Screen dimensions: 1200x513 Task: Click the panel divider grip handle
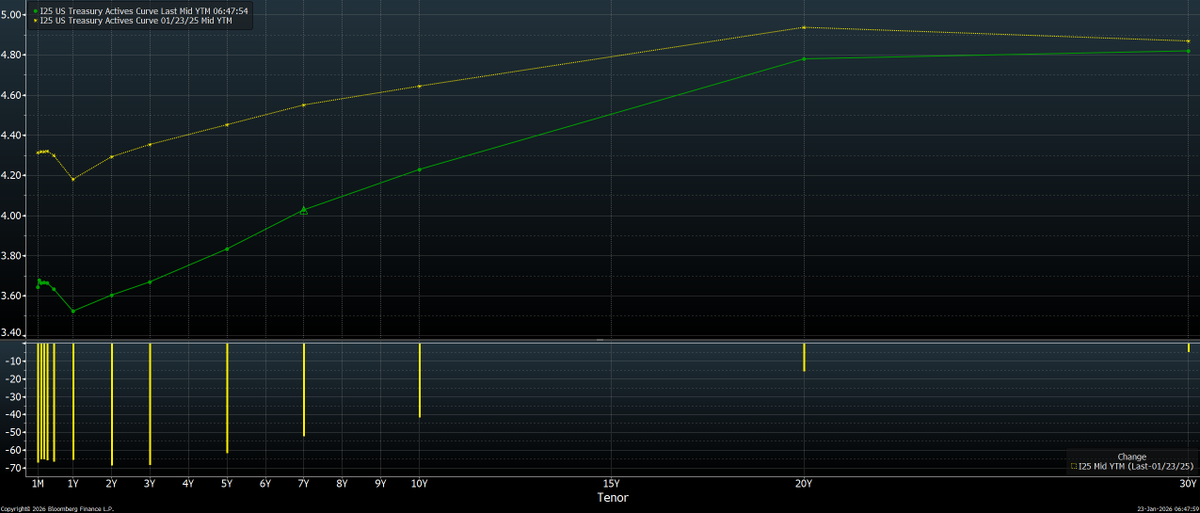point(600,340)
